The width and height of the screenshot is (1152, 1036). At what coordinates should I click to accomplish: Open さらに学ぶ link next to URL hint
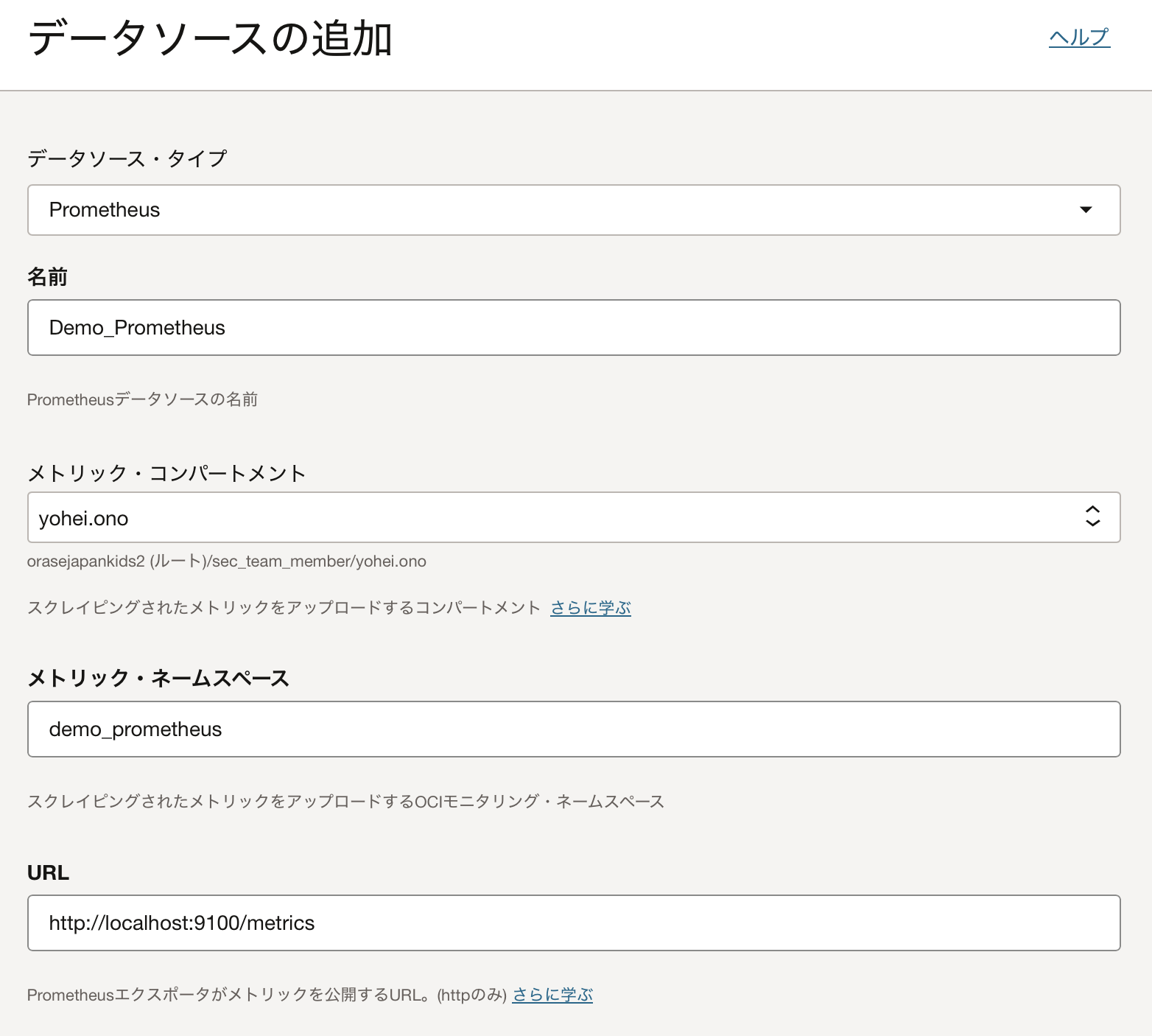click(x=552, y=995)
